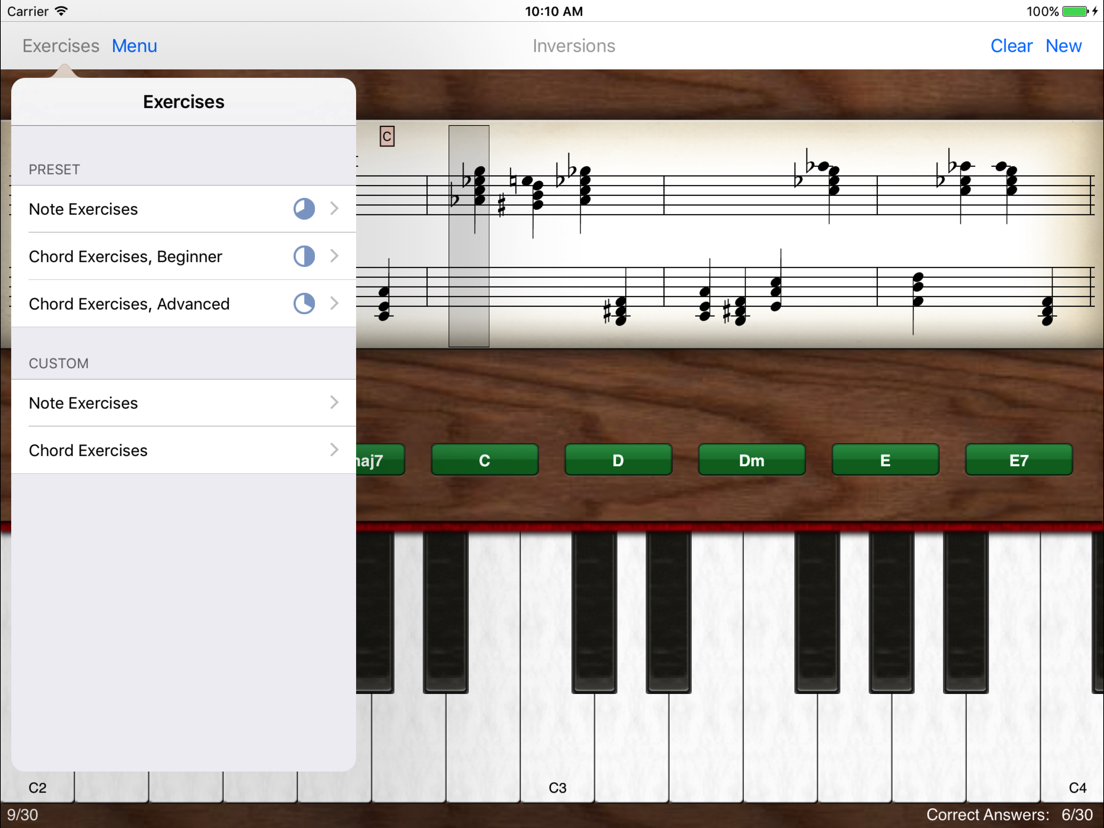Open Chord Exercises, Beginner

pos(184,256)
